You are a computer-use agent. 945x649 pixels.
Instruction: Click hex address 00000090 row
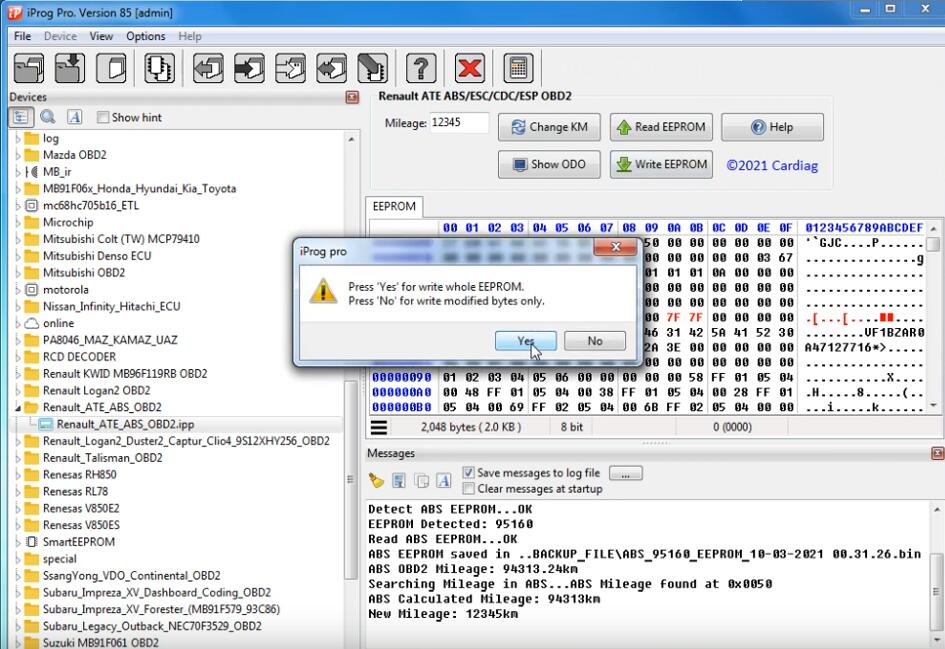click(x=401, y=377)
